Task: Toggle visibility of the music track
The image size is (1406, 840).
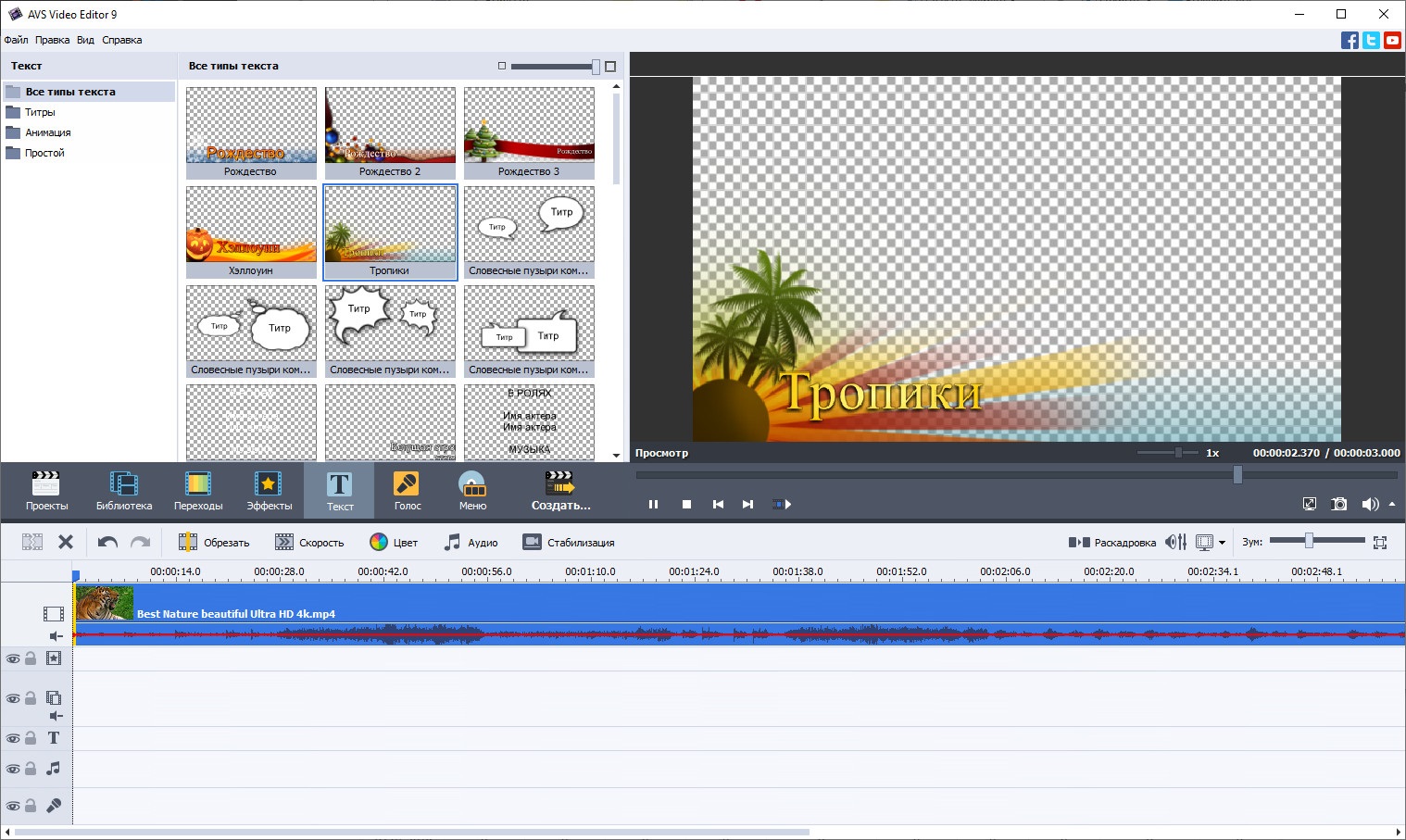Action: tap(13, 769)
